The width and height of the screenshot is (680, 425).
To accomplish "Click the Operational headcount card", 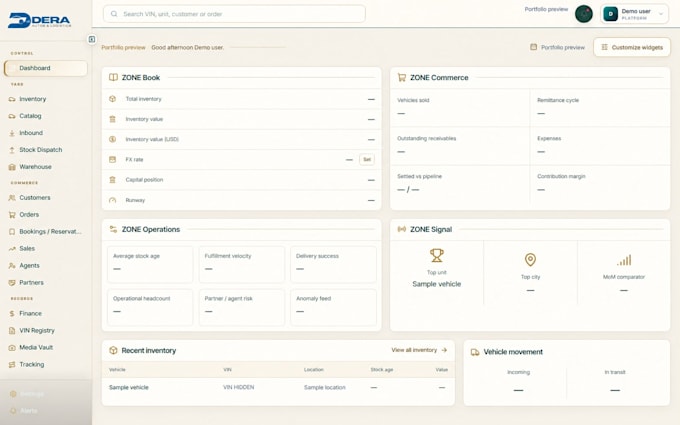I will 150,307.
